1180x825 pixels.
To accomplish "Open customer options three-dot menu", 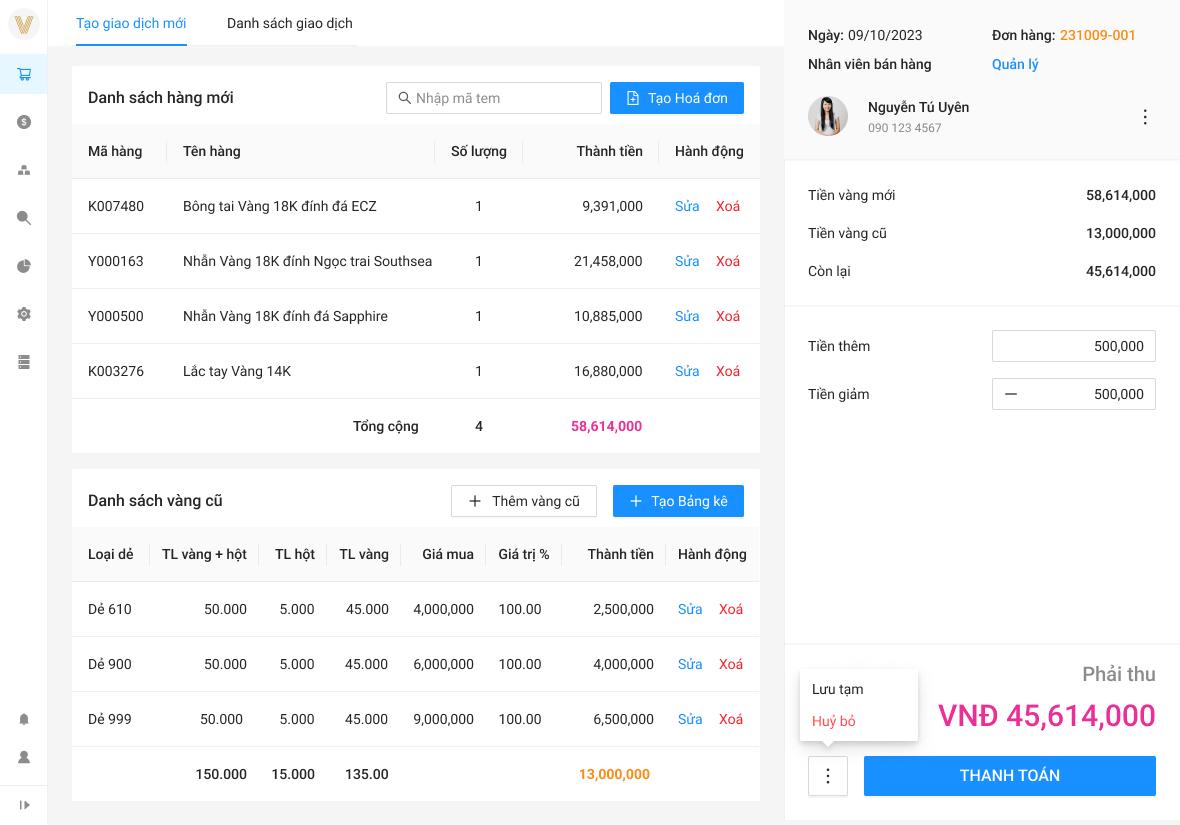I will click(1145, 117).
